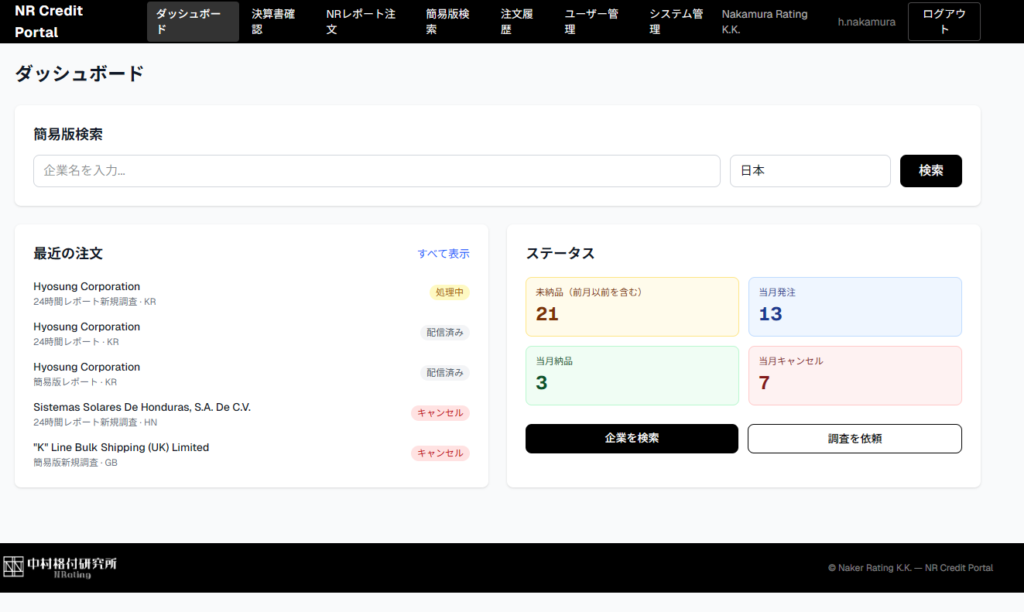Screen dimensions: 1024x612
Task: Click the Nakamura Rating logo in footer
Action: [x=61, y=567]
